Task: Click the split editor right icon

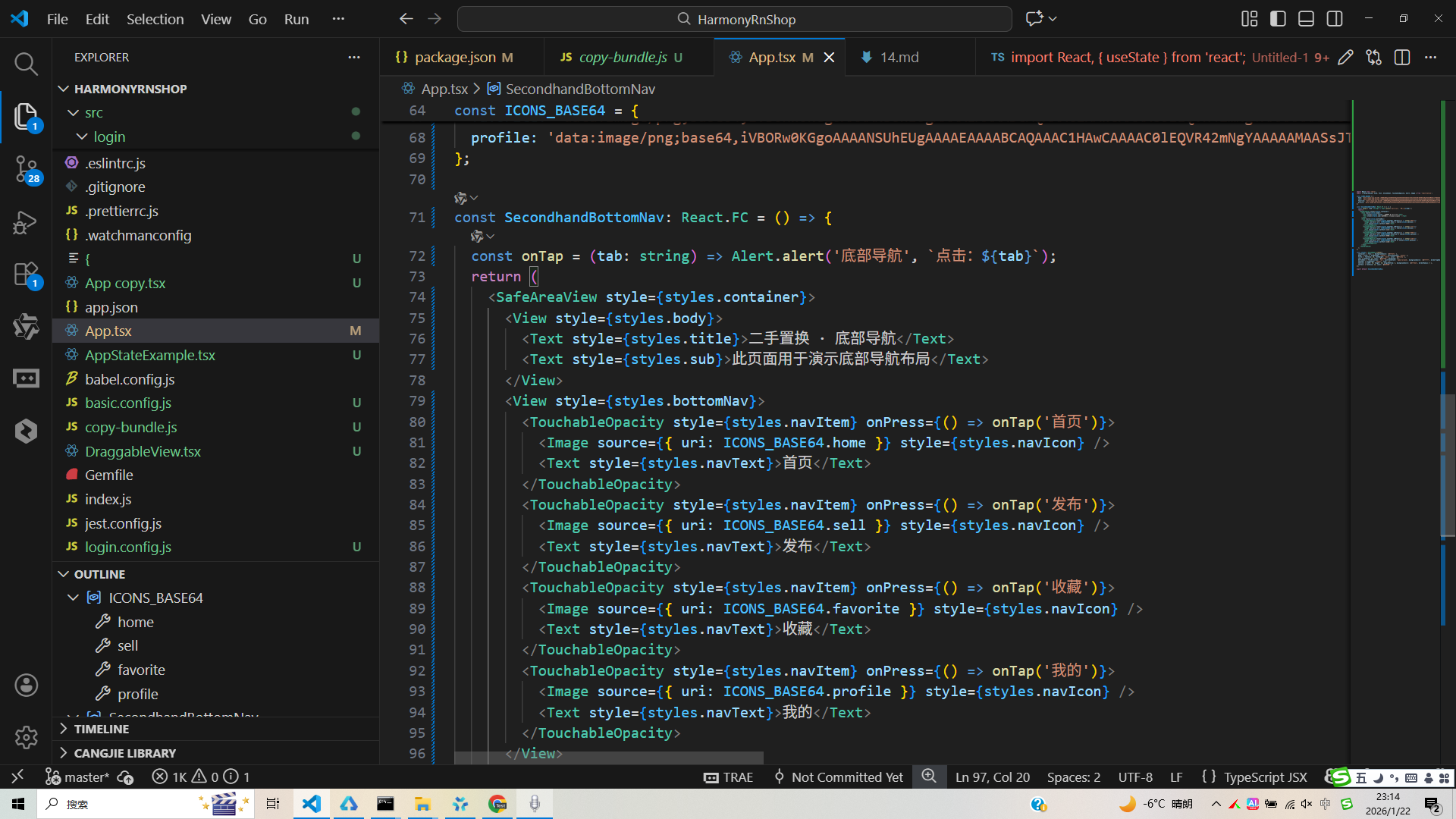Action: point(1402,58)
